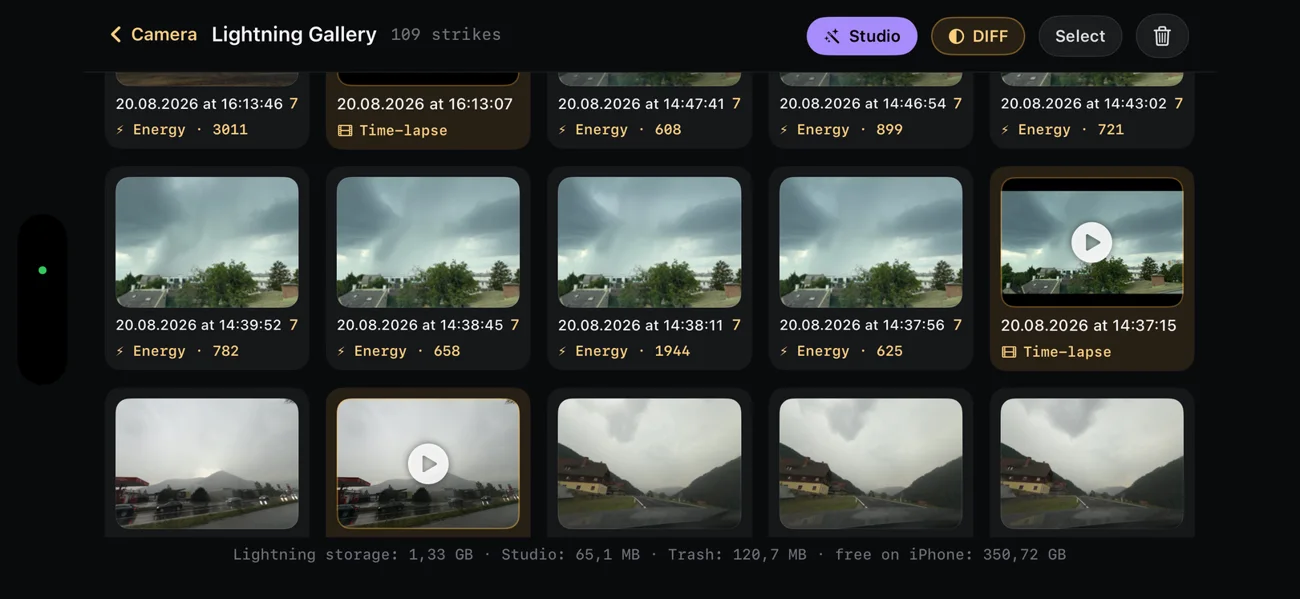Image resolution: width=1300 pixels, height=599 pixels.
Task: Click the lightning bolt icon beside Energy 721
Action: 1006,130
